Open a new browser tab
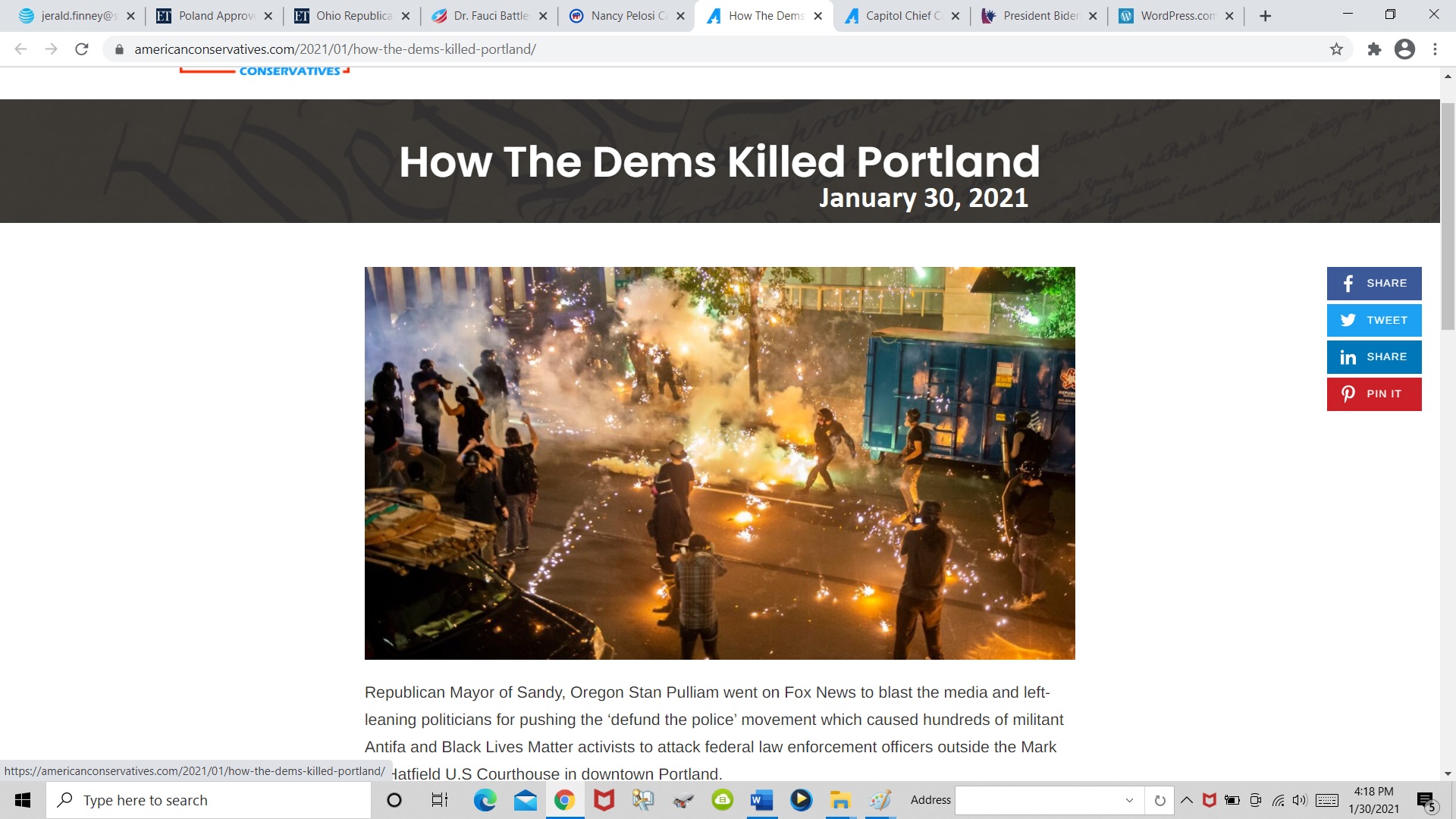 click(x=1265, y=16)
